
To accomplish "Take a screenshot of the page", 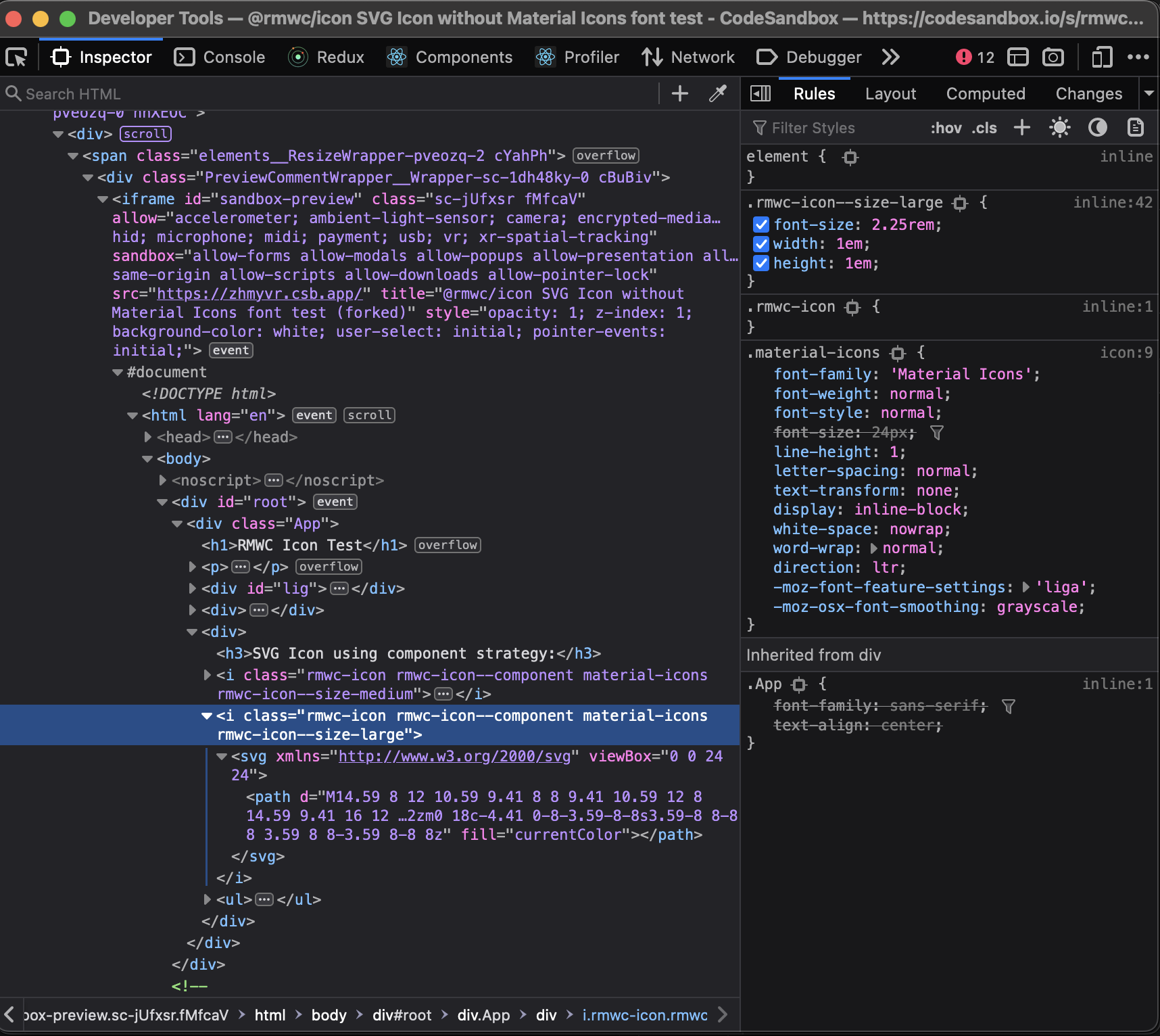I will click(x=1053, y=57).
